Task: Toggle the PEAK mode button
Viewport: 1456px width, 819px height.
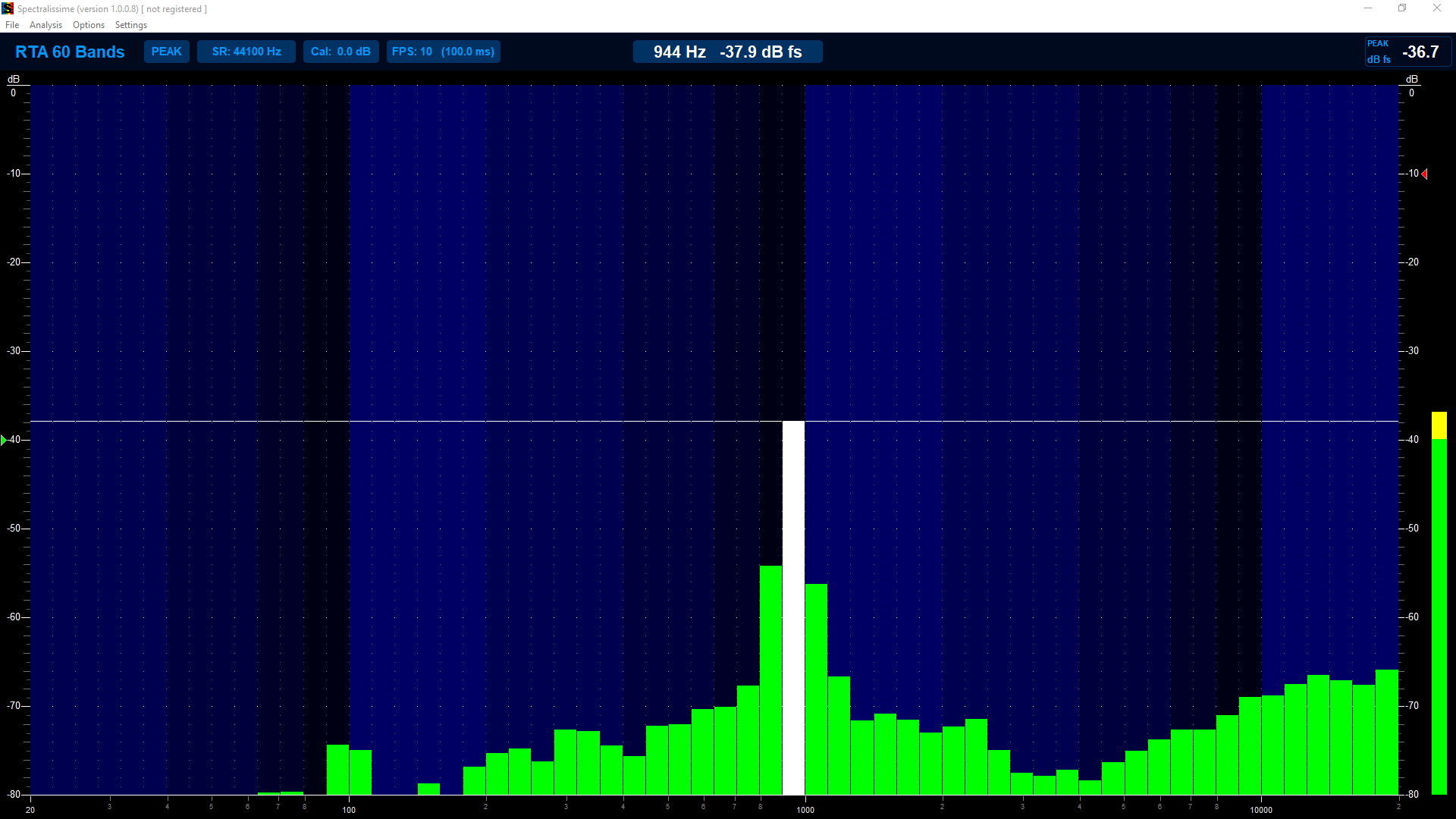Action: 166,52
